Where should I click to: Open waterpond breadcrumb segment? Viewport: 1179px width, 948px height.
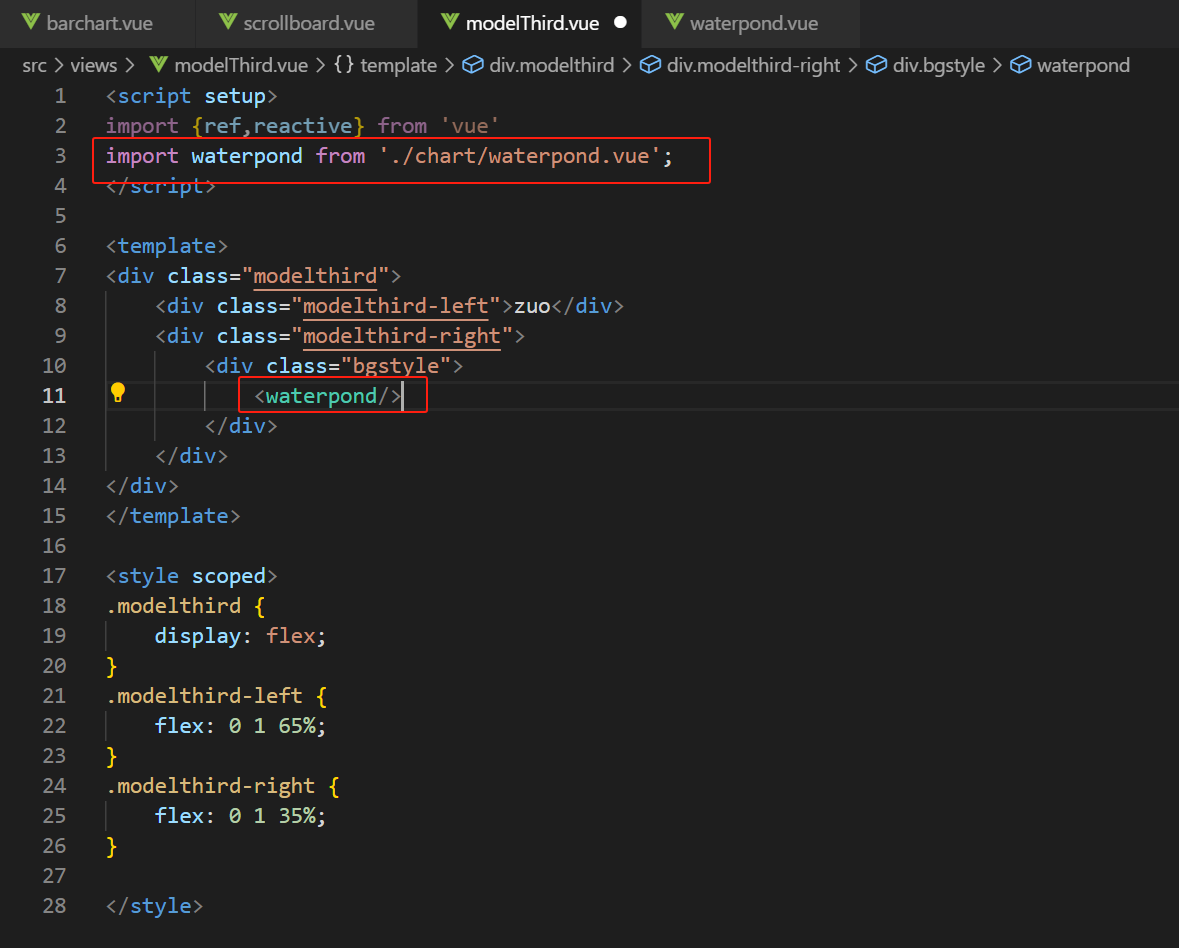pyautogui.click(x=1084, y=66)
